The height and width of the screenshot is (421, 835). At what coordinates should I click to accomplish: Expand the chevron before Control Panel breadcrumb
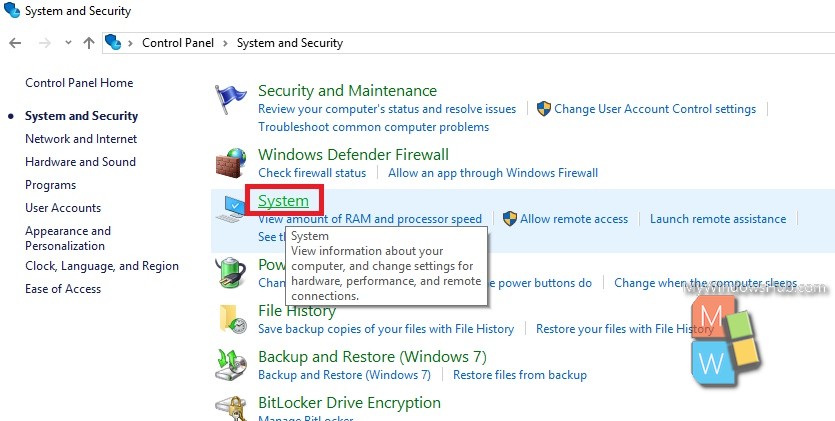(130, 43)
